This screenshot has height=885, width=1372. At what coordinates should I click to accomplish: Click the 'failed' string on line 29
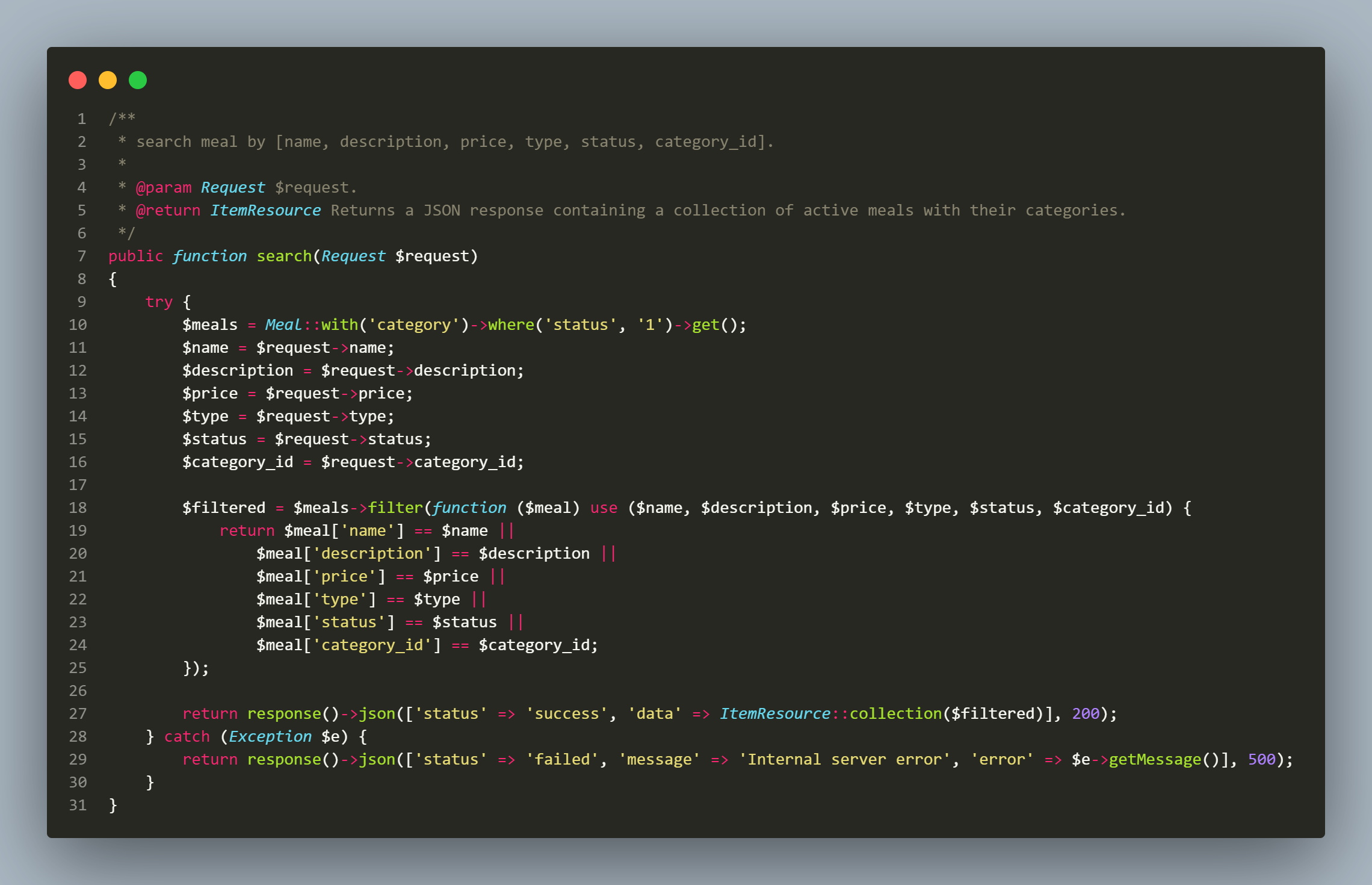click(562, 760)
